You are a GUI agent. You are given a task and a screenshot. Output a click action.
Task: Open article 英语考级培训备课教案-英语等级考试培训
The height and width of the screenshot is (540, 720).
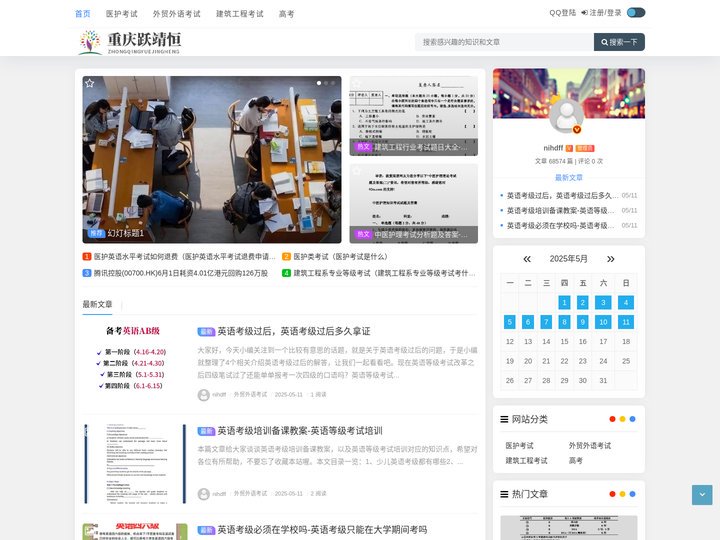point(299,431)
